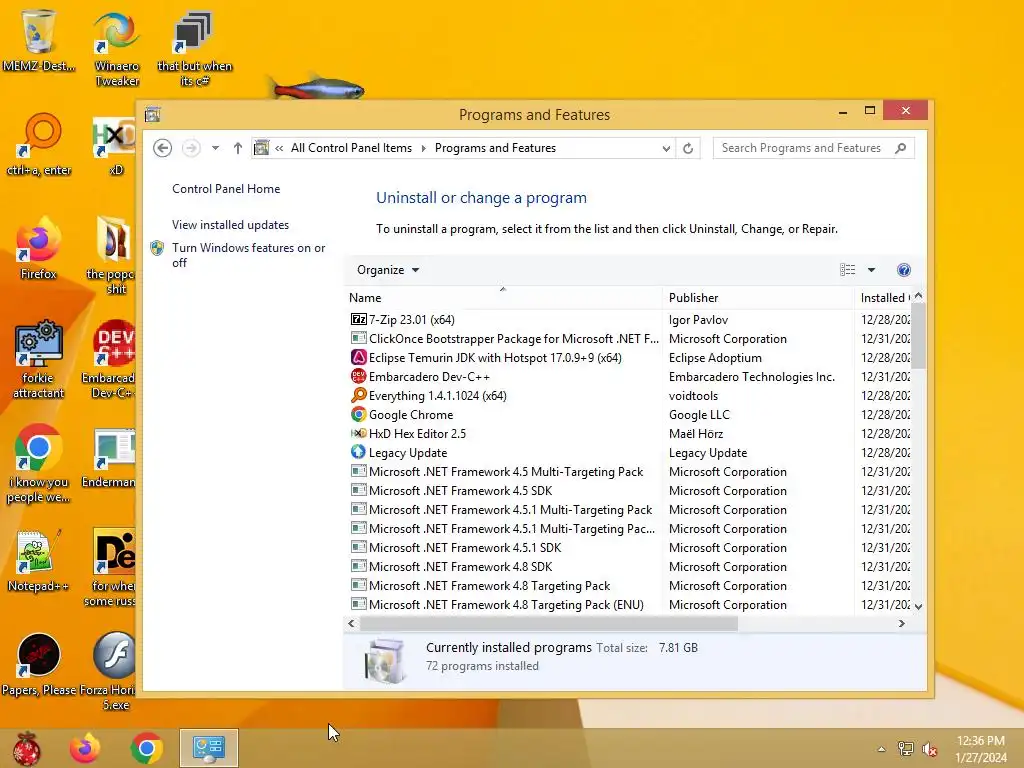Screen dimensions: 1024x768
Task: Go back with the Back arrow button
Action: coord(163,148)
